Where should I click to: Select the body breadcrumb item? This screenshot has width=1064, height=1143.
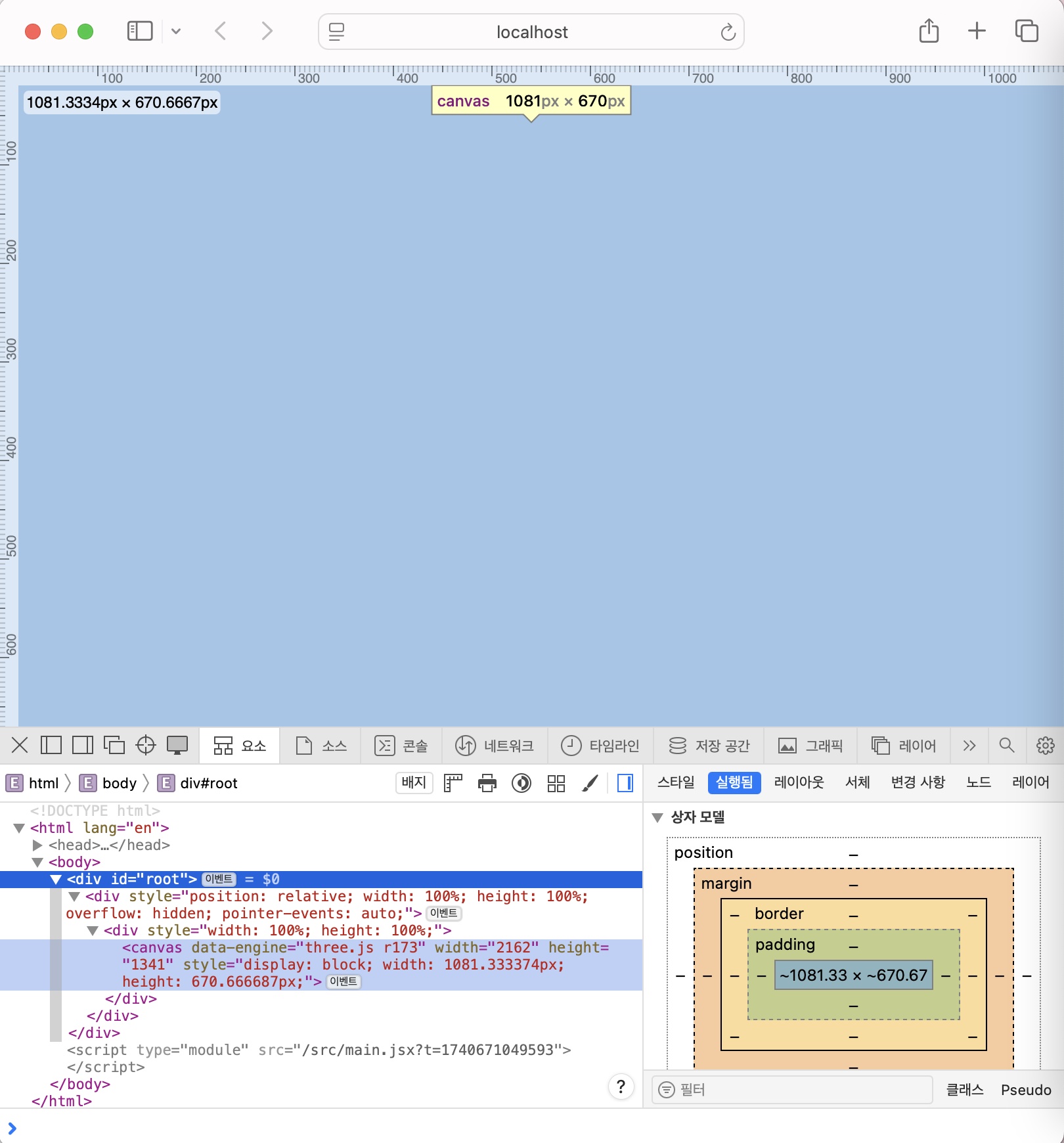[x=108, y=783]
